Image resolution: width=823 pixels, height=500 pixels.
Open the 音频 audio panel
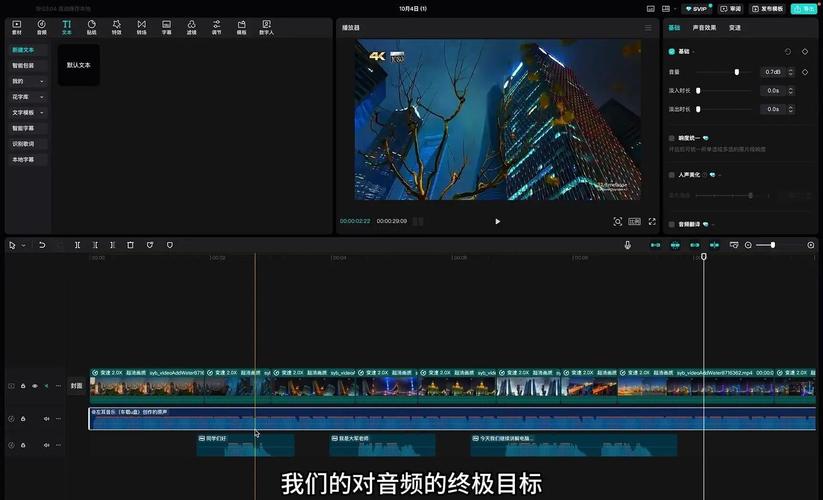[x=41, y=27]
